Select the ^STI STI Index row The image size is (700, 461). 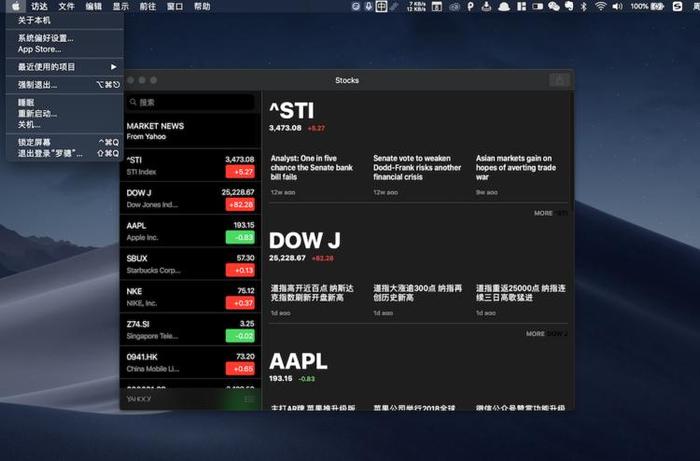191,166
